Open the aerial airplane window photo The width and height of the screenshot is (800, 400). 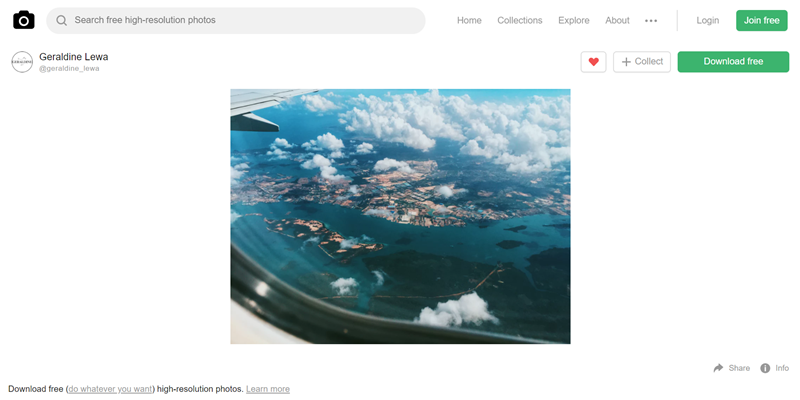click(x=401, y=216)
